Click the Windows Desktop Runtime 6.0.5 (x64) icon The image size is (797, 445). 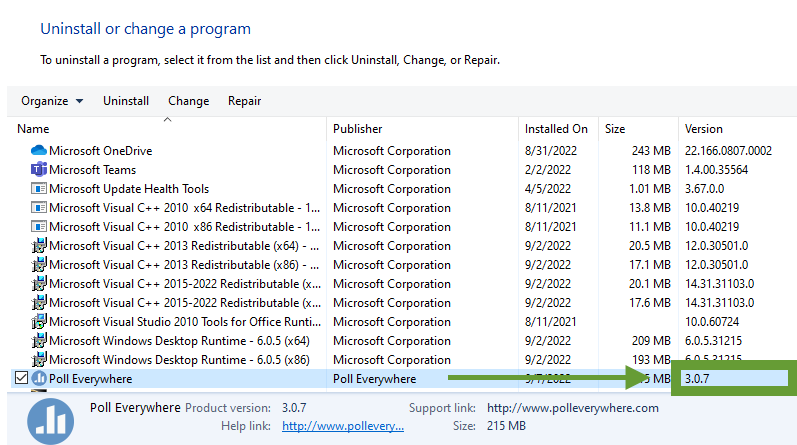click(x=39, y=341)
